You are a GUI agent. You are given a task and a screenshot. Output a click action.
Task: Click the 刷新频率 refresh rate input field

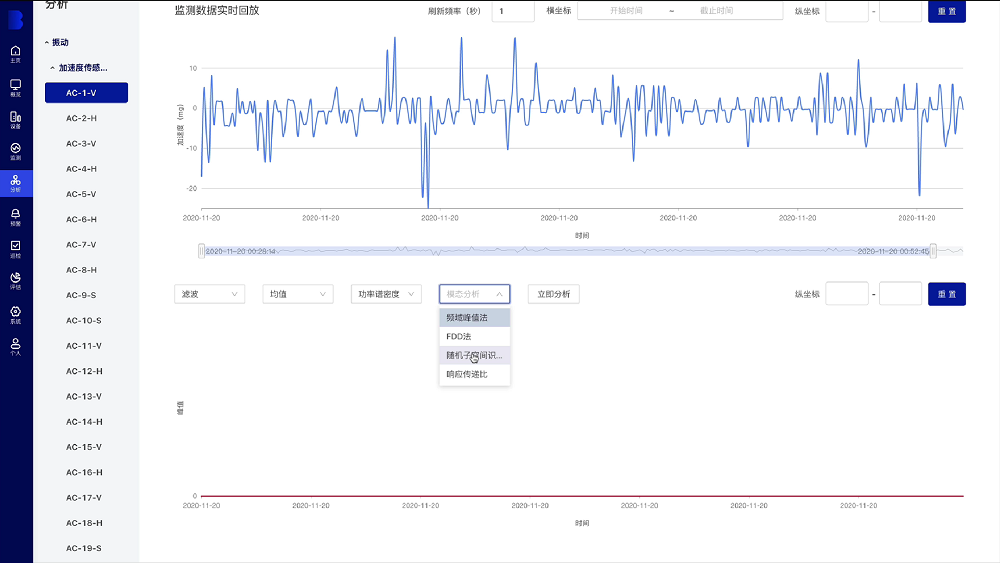point(513,11)
